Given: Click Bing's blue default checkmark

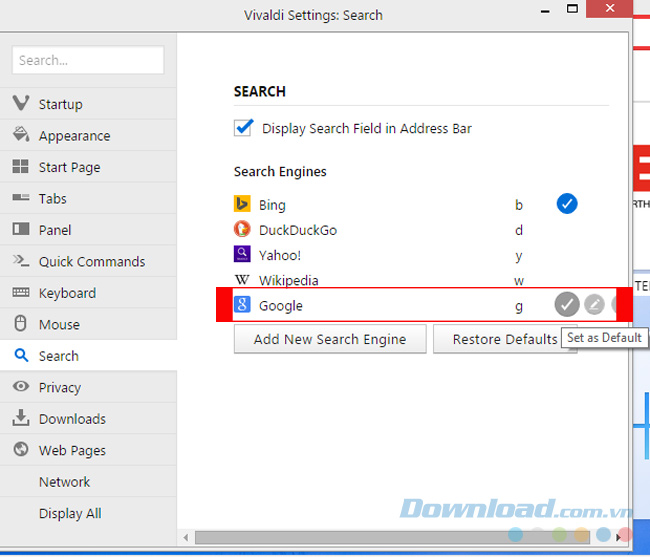Looking at the screenshot, I should coord(567,204).
